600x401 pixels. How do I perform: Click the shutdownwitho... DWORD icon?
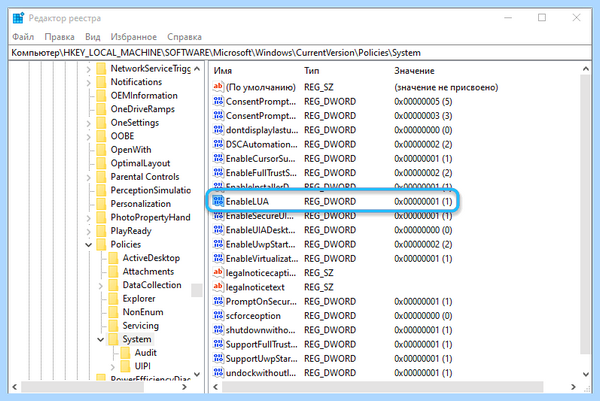click(218, 330)
